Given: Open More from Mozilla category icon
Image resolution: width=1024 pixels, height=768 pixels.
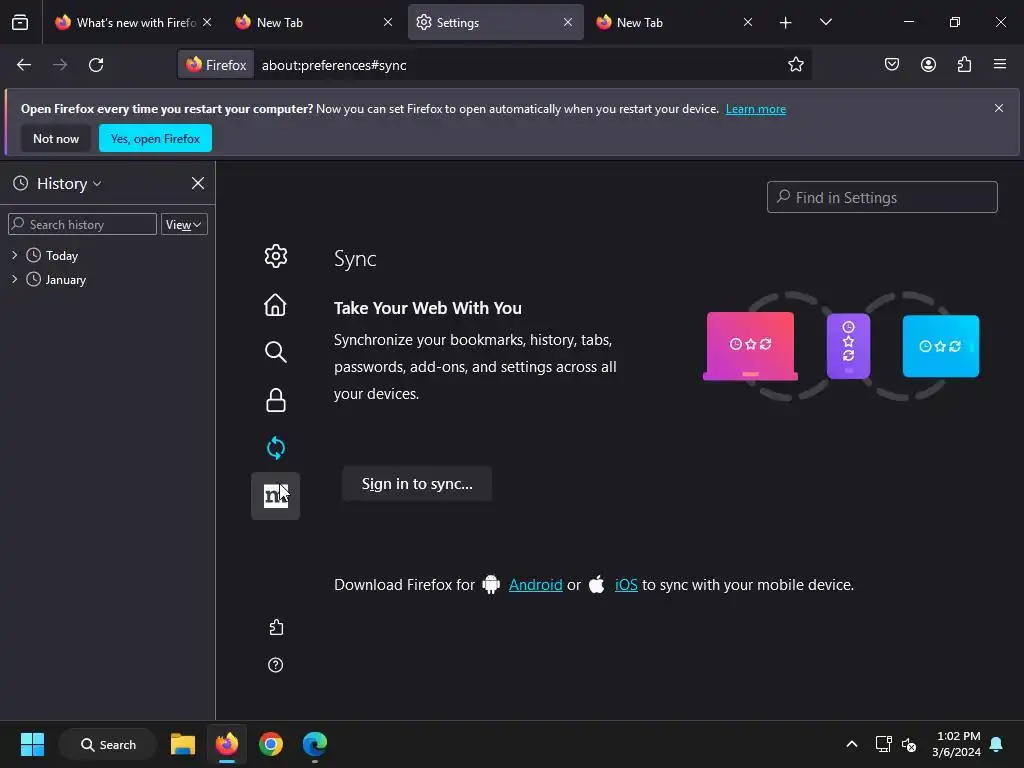Looking at the screenshot, I should point(276,496).
